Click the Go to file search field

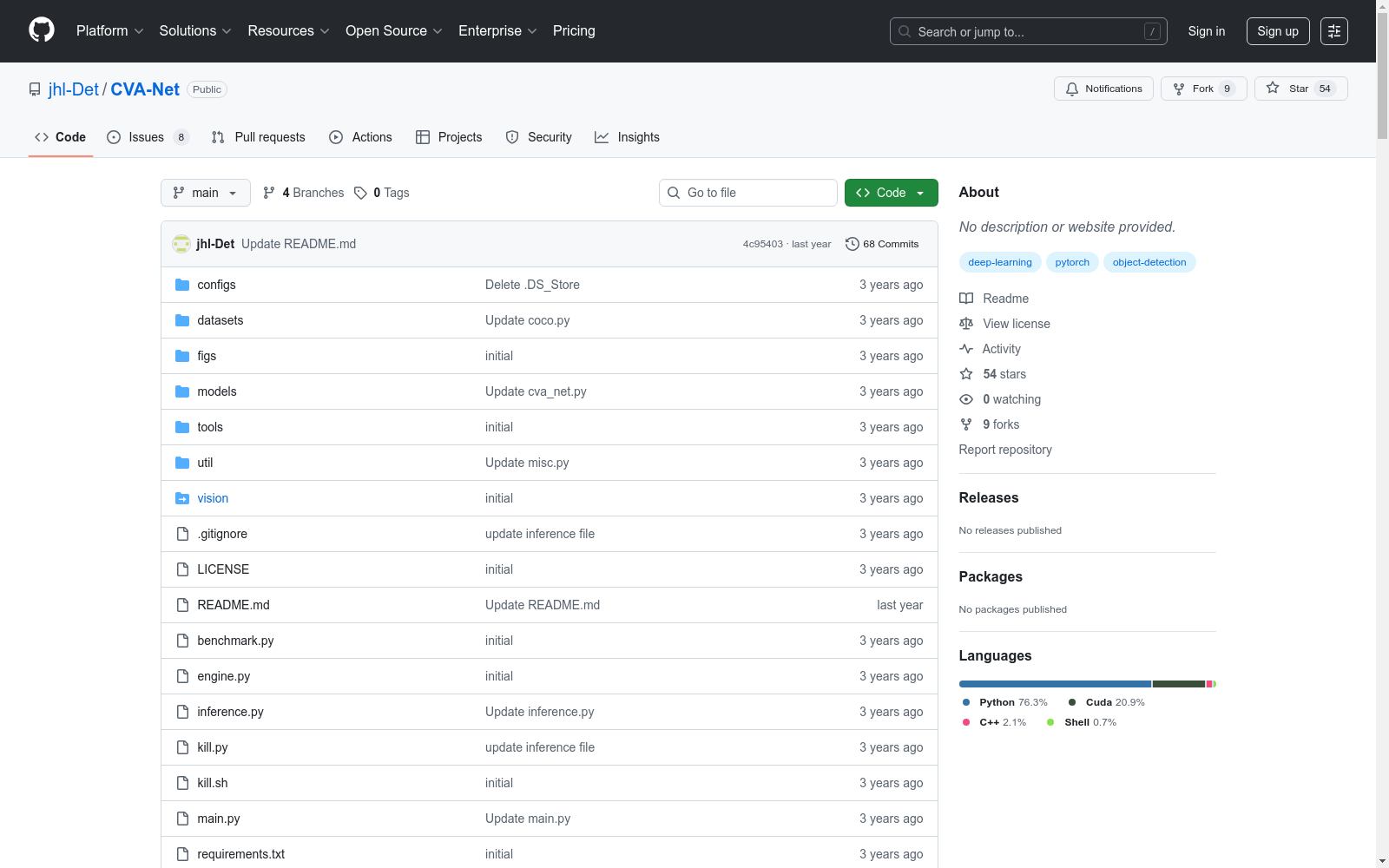[748, 193]
